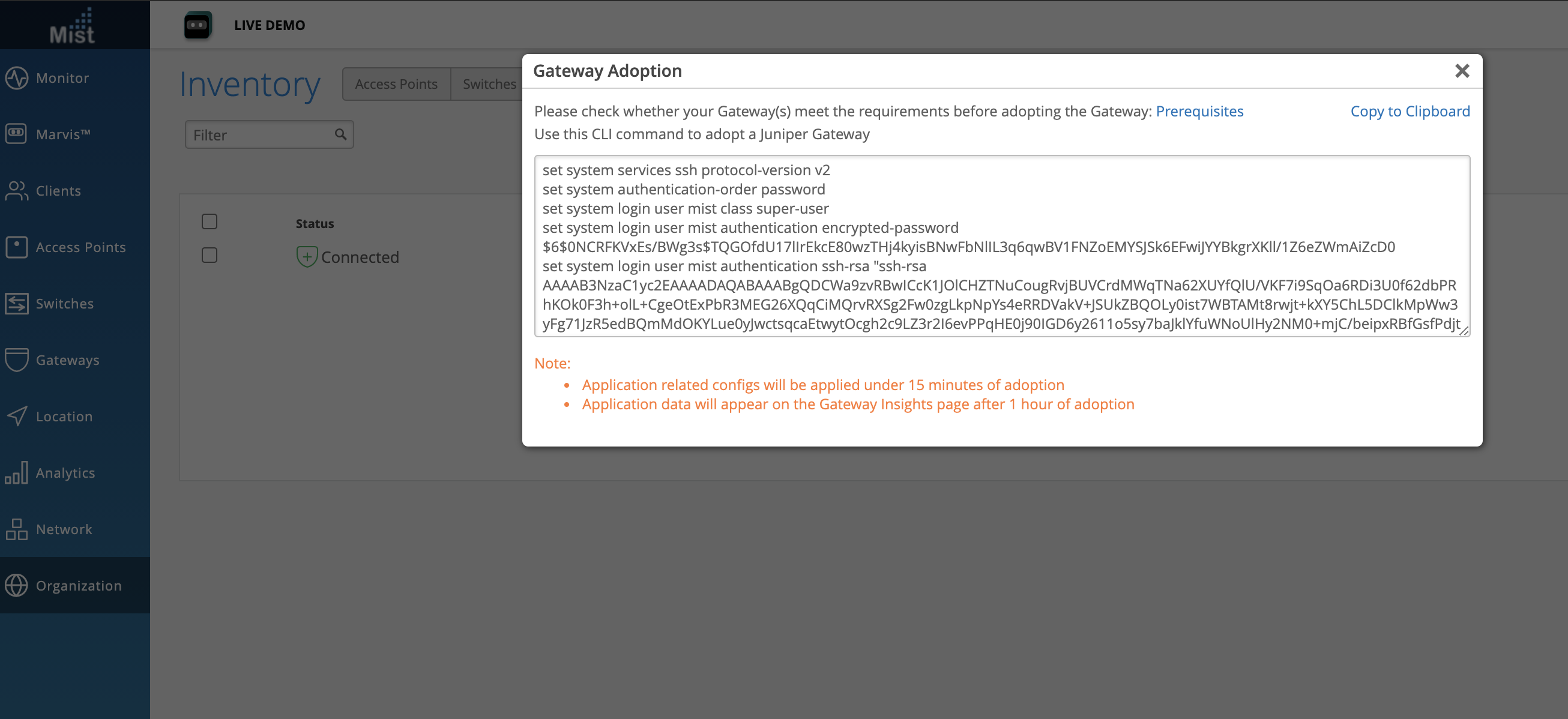
Task: Click the Organization globe icon
Action: click(x=16, y=585)
